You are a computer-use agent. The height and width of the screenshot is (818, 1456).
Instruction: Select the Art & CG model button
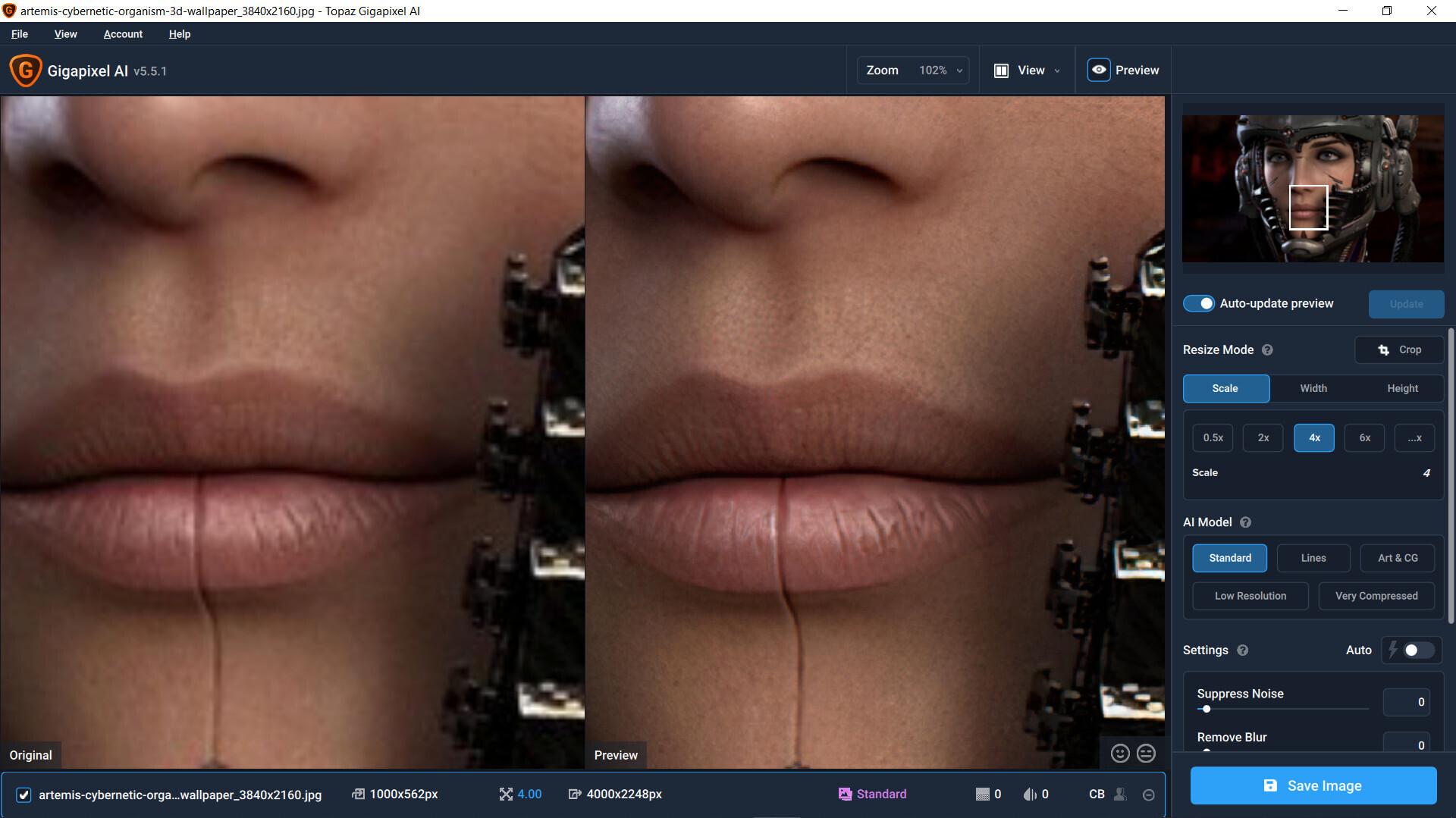pyautogui.click(x=1397, y=558)
